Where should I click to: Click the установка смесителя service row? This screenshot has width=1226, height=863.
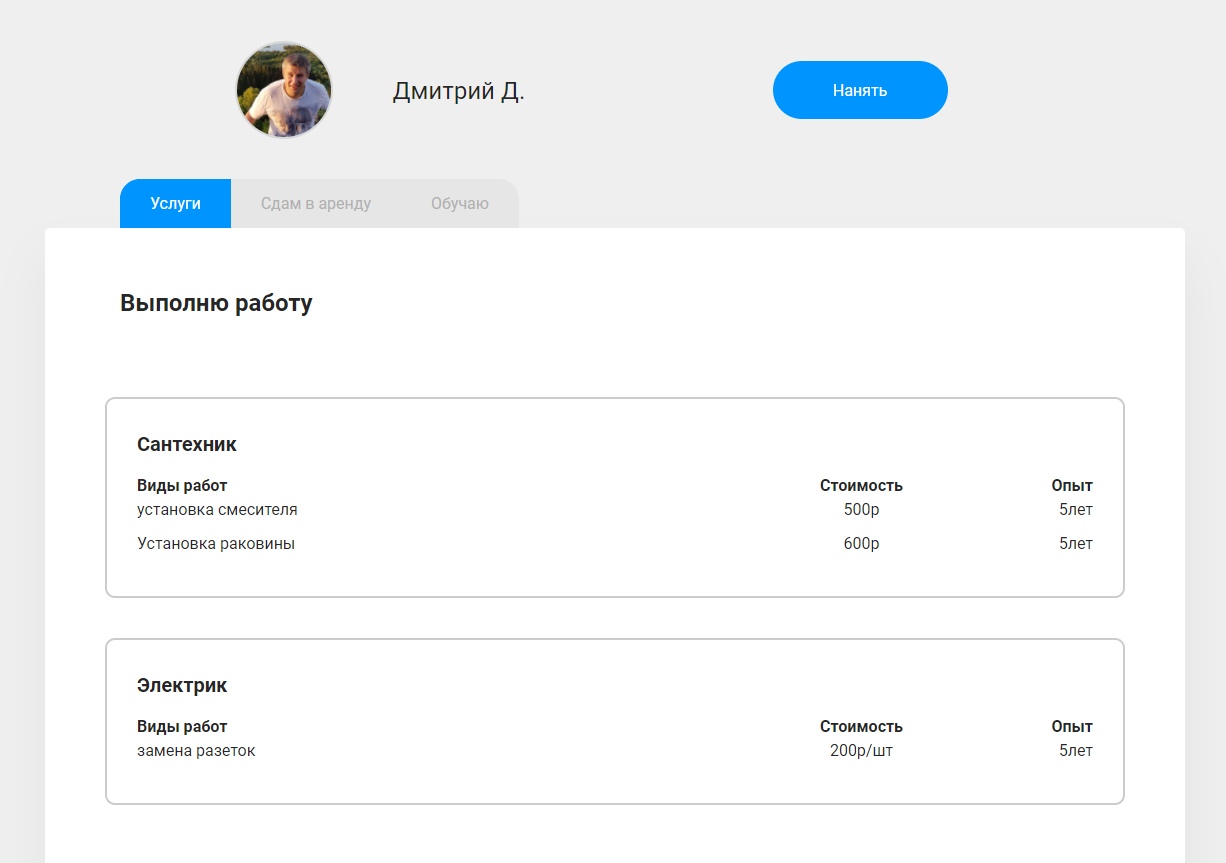(x=217, y=510)
